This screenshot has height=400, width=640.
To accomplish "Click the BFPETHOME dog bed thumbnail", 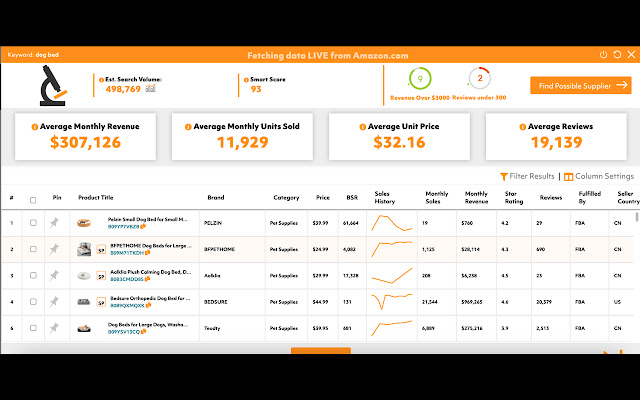I will (x=84, y=249).
